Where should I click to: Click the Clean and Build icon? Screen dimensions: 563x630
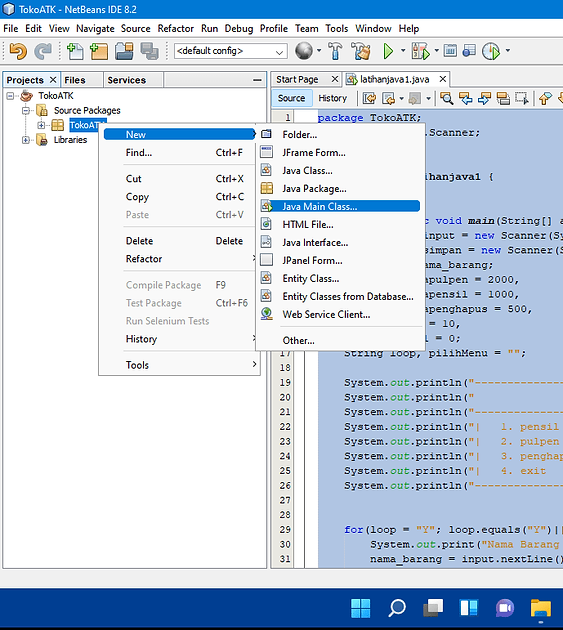coord(361,51)
